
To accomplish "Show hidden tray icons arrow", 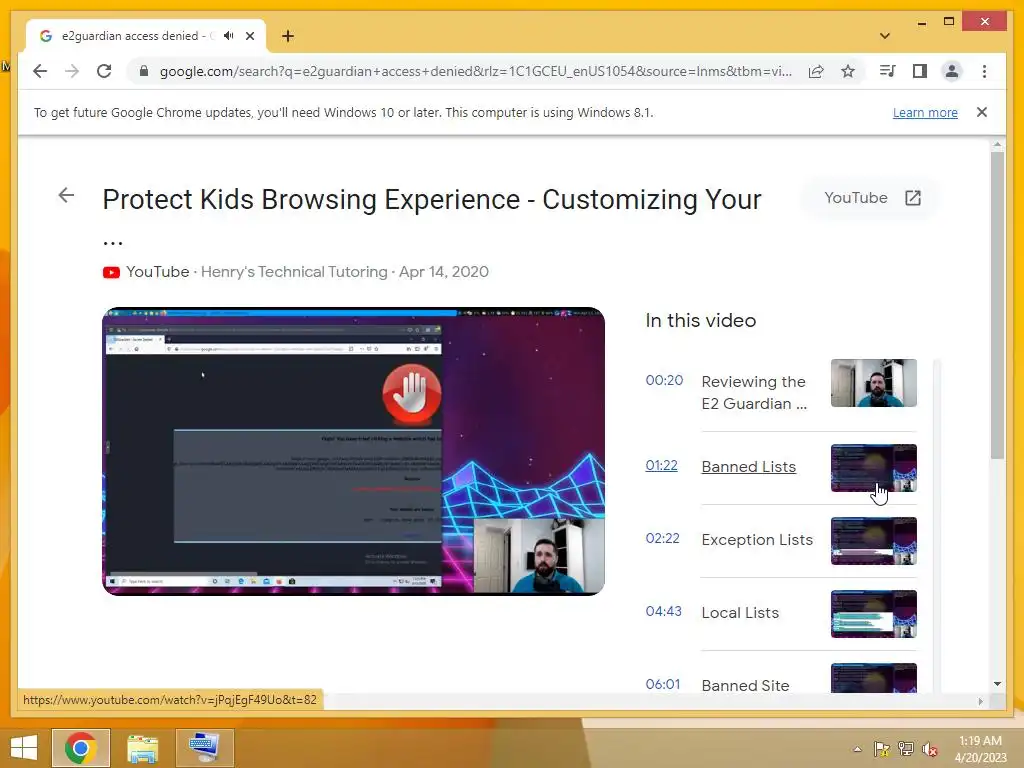I will tap(857, 749).
